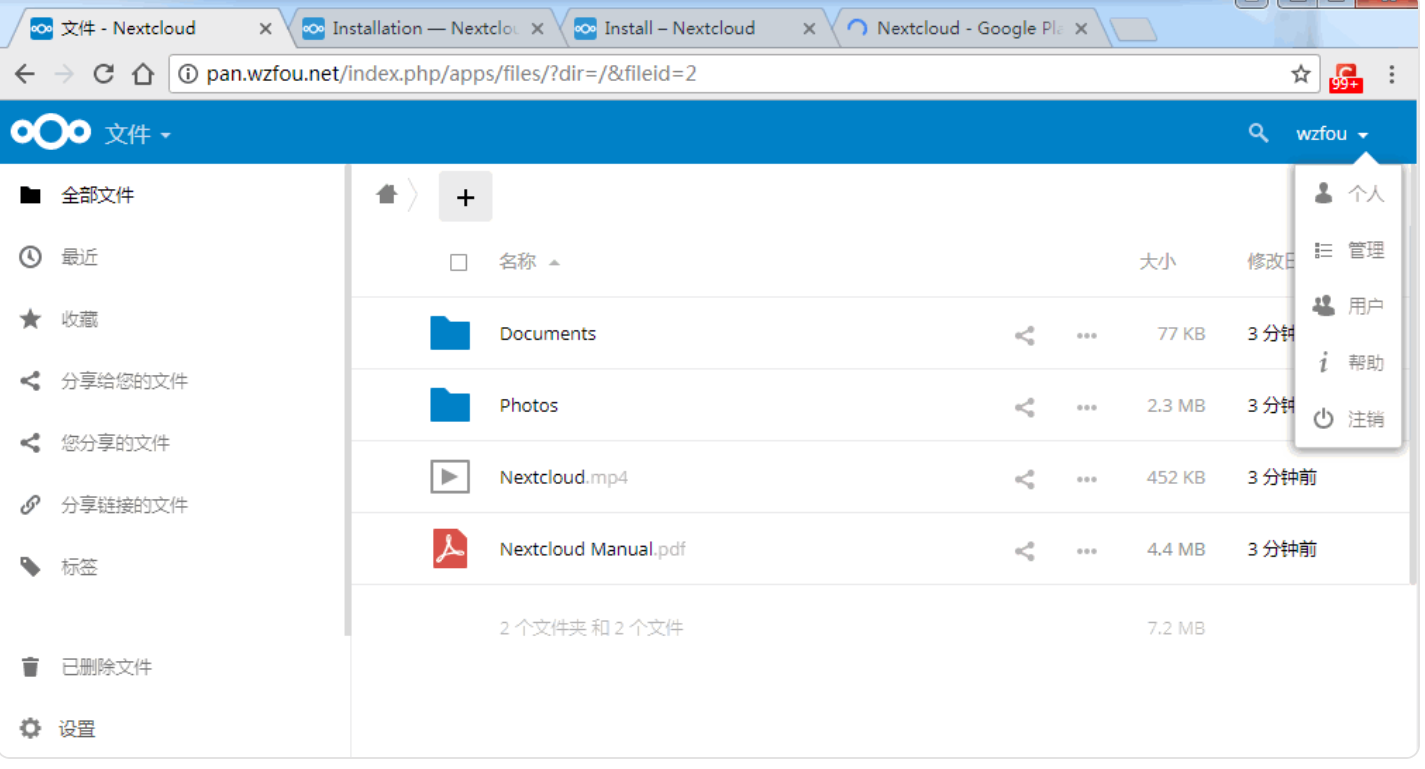Screen dimensions: 1425x769
Task: Select 注销 to log out
Action: pyautogui.click(x=1348, y=419)
